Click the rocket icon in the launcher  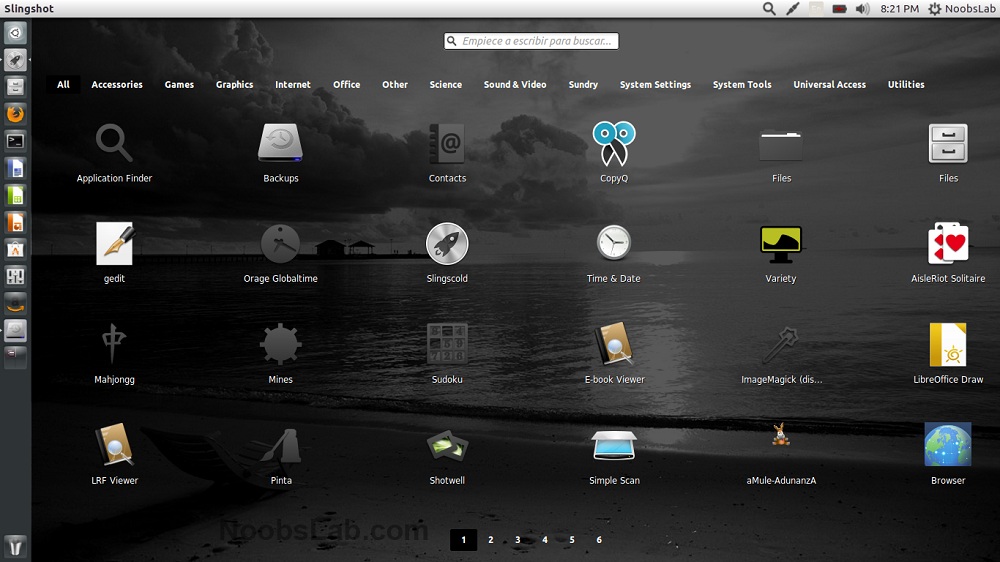coord(15,59)
